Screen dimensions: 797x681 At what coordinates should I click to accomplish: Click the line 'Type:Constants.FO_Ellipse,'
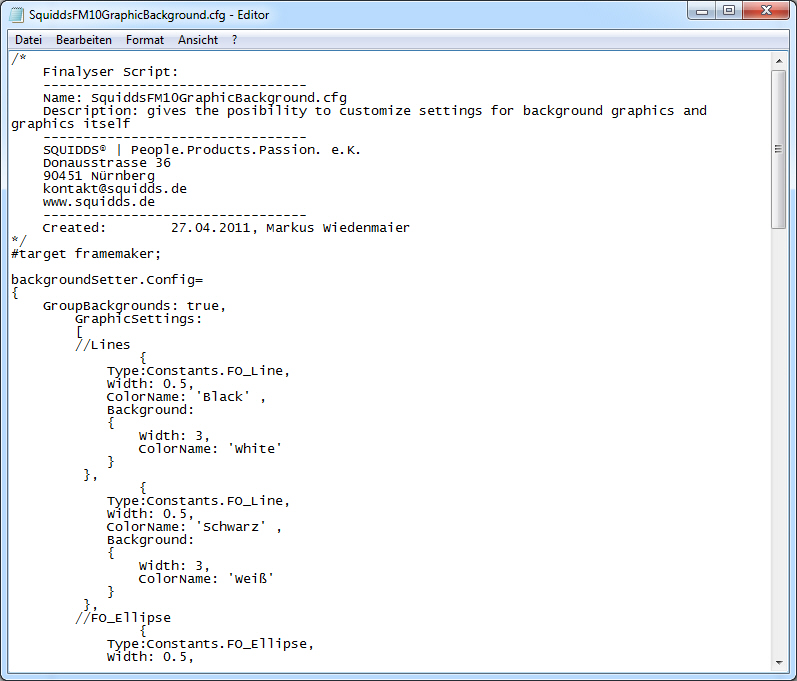pyautogui.click(x=210, y=644)
